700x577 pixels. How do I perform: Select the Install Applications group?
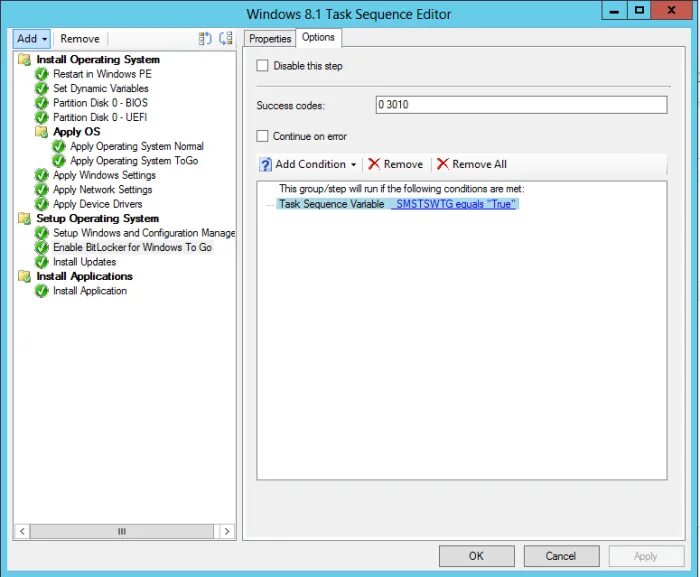click(x=84, y=276)
